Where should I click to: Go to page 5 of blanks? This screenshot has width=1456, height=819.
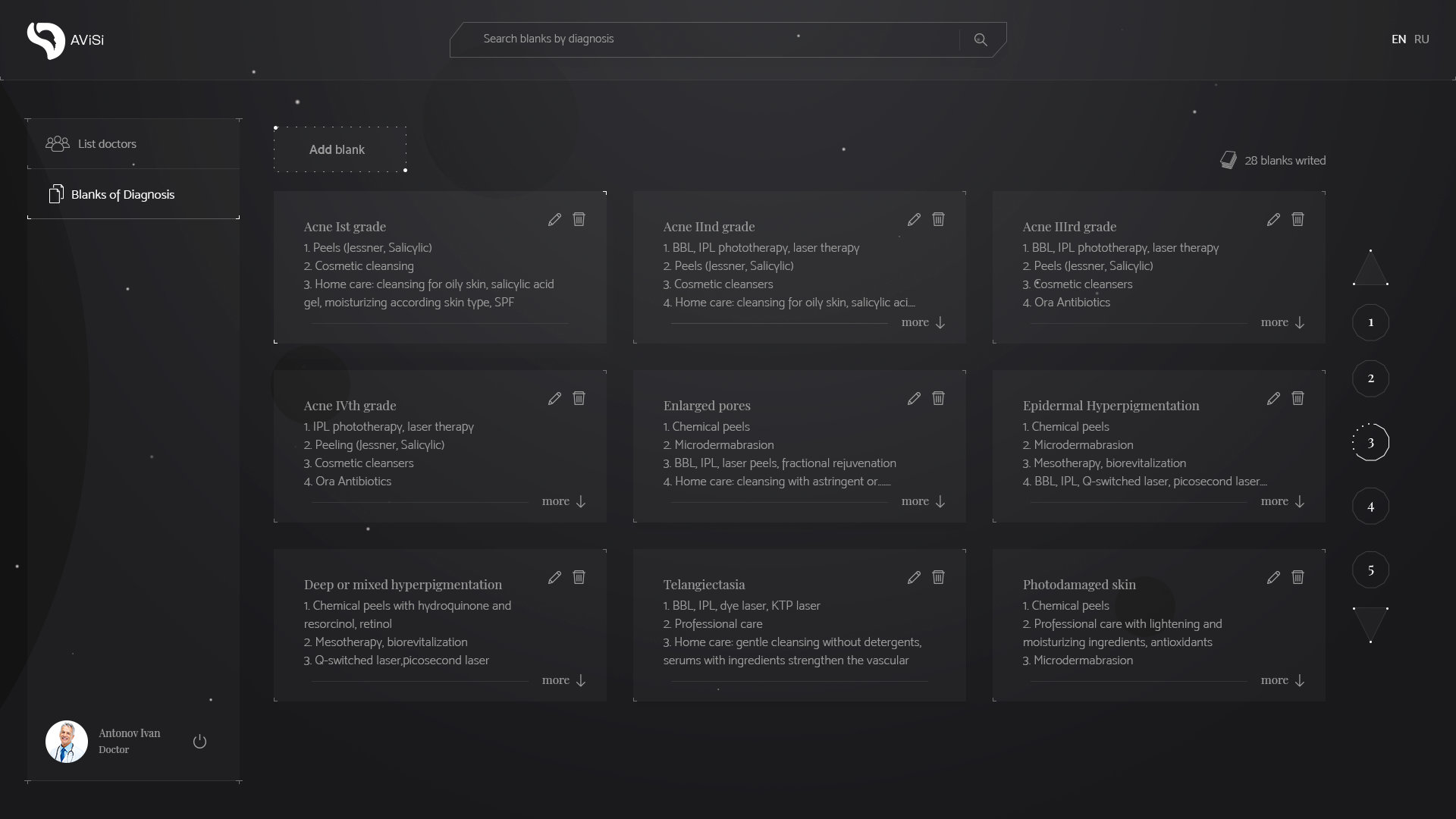point(1370,570)
